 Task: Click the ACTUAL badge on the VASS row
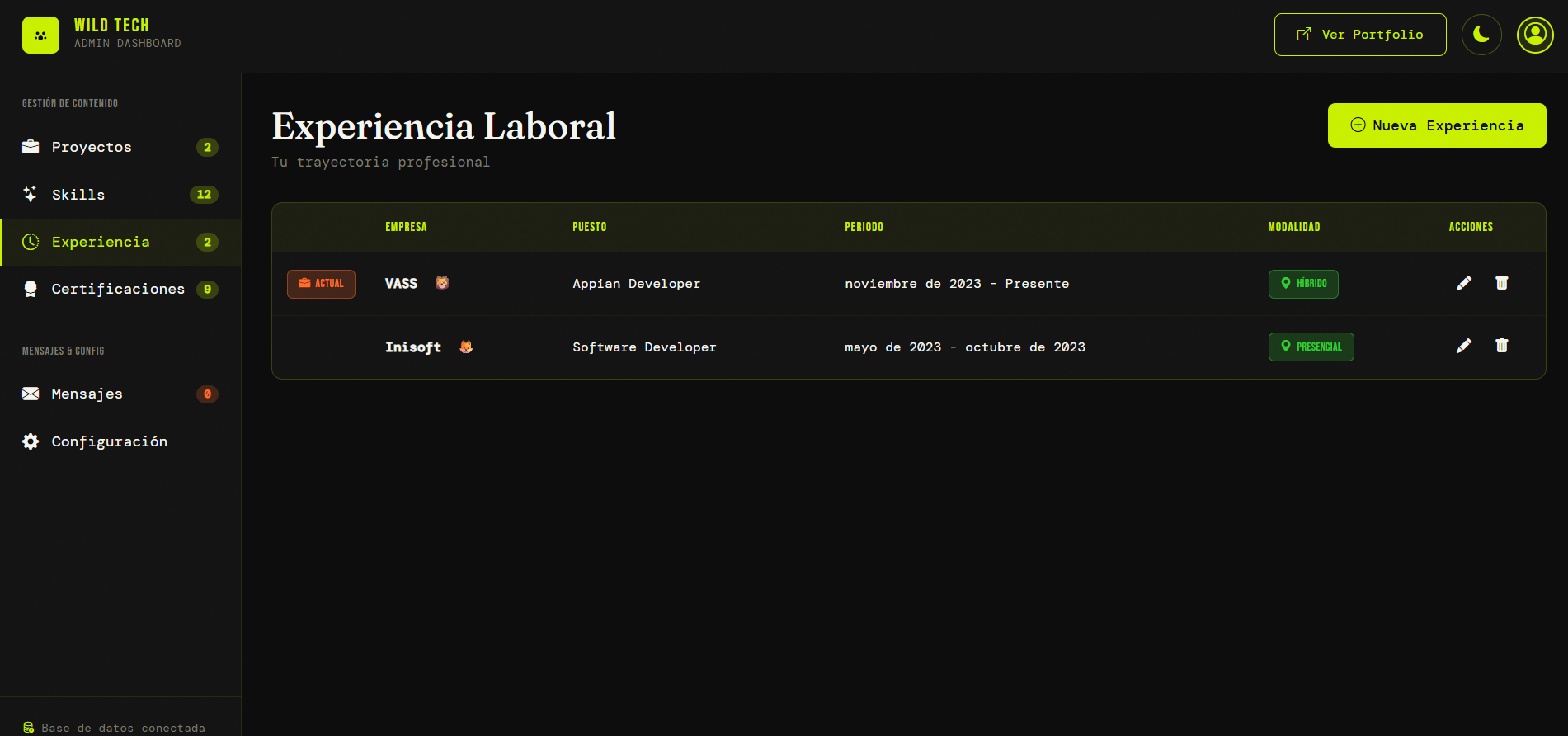[x=321, y=284]
